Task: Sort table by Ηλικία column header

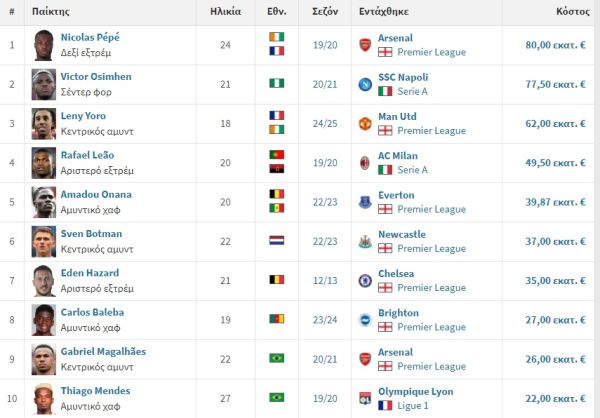Action: click(225, 12)
